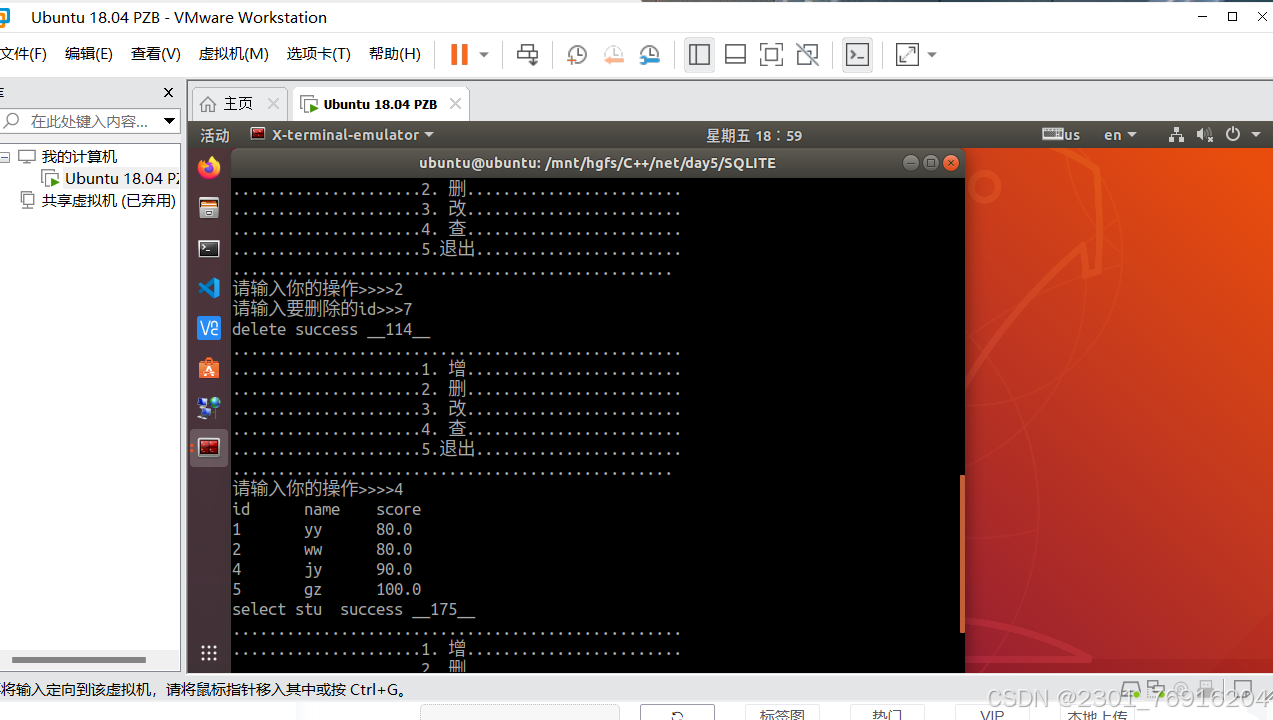Collapse the 我的计算机 tree node
Viewport: 1273px width, 720px height.
pyautogui.click(x=6, y=157)
